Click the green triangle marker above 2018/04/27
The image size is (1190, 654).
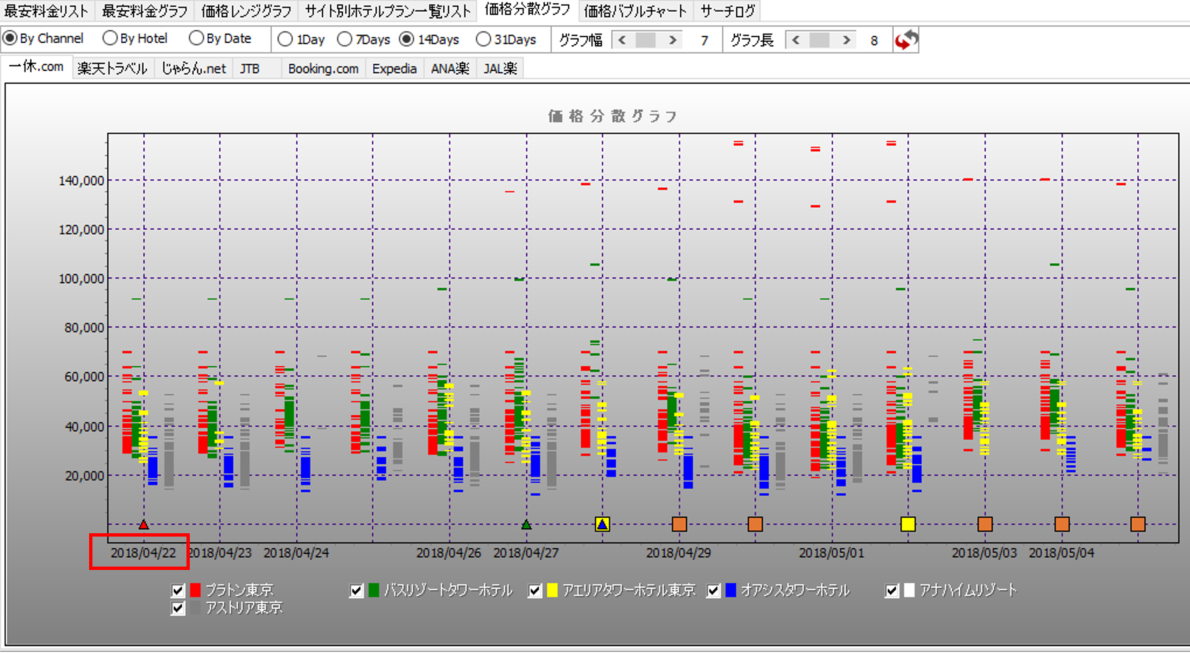click(526, 524)
